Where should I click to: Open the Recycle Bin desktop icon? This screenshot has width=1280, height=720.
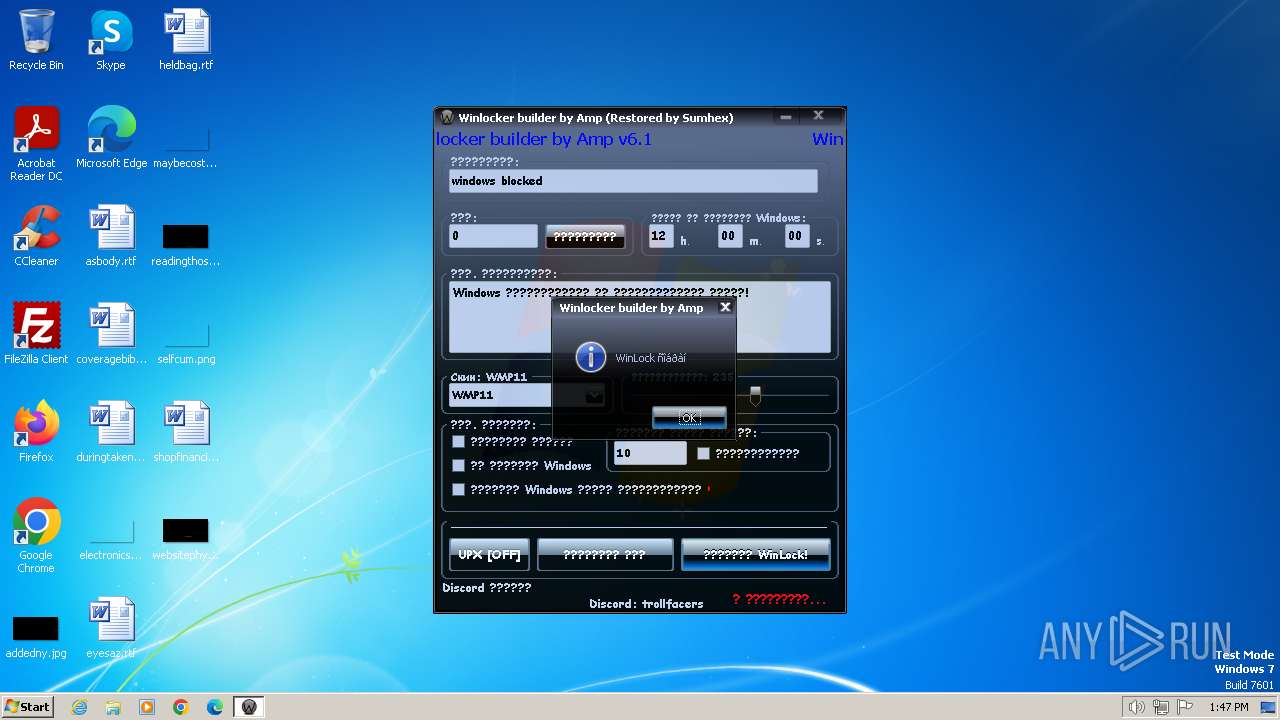pyautogui.click(x=36, y=40)
